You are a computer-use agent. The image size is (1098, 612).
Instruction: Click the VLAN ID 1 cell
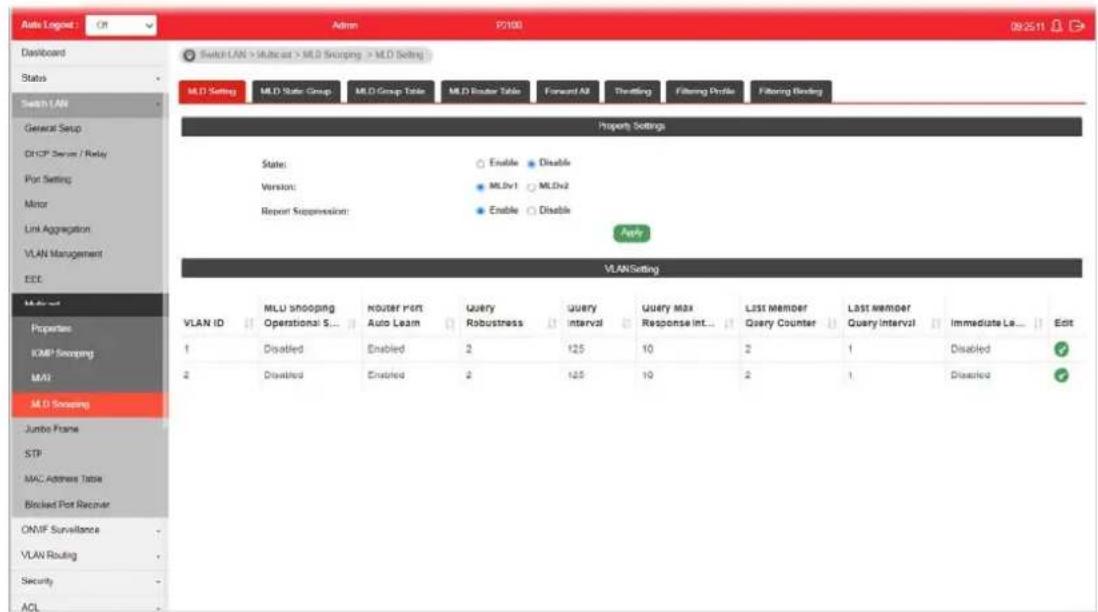coord(187,349)
